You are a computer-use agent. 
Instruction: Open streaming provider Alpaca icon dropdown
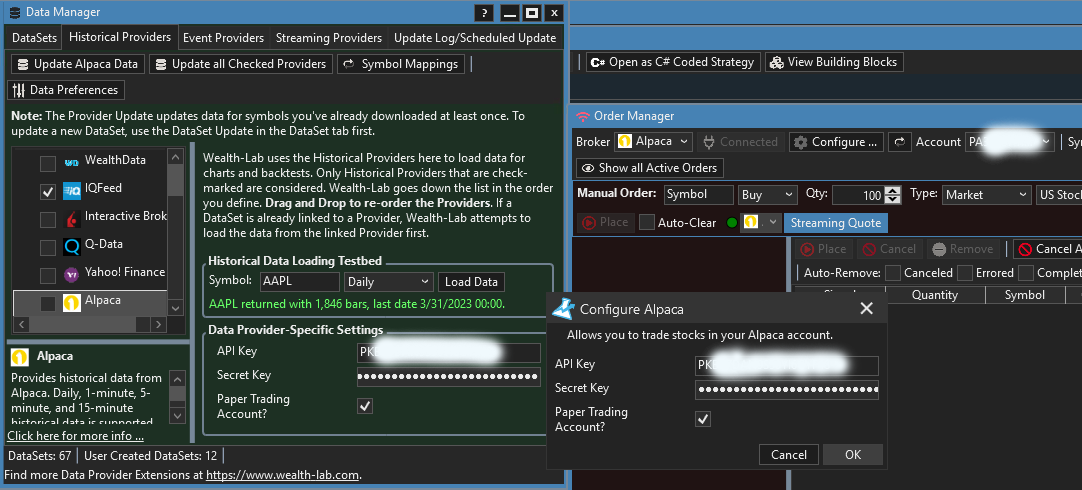pyautogui.click(x=762, y=222)
